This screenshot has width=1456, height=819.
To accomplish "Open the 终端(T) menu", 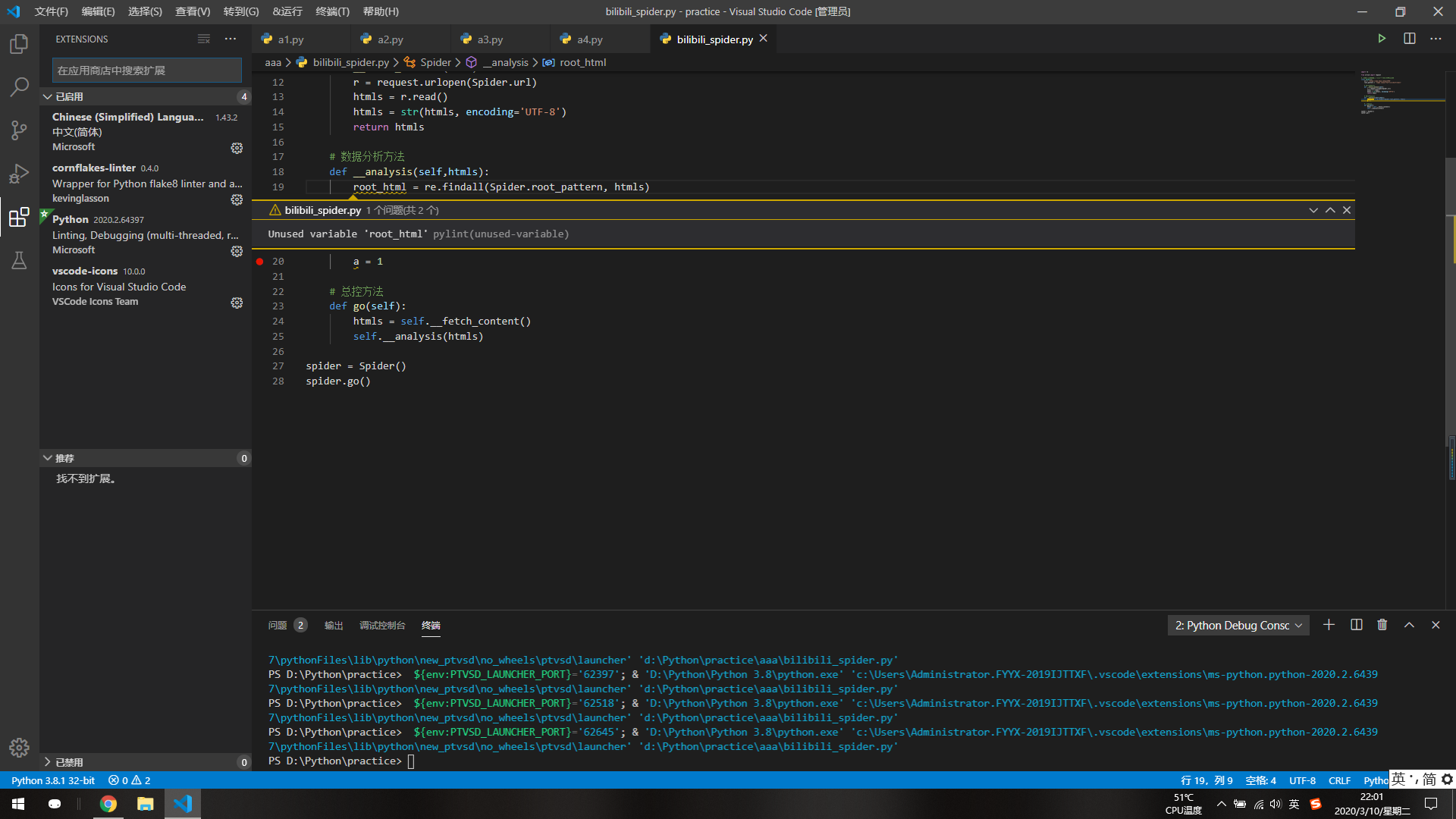I will tap(333, 11).
